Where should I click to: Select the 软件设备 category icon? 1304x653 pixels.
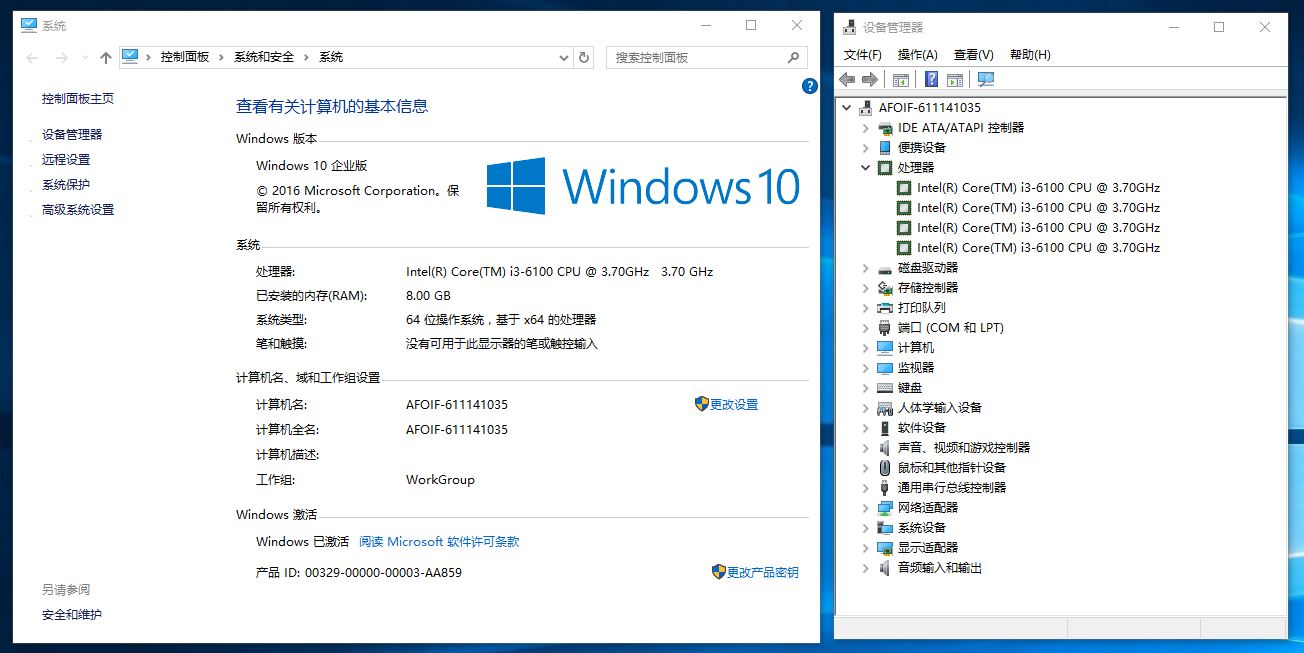tap(885, 427)
